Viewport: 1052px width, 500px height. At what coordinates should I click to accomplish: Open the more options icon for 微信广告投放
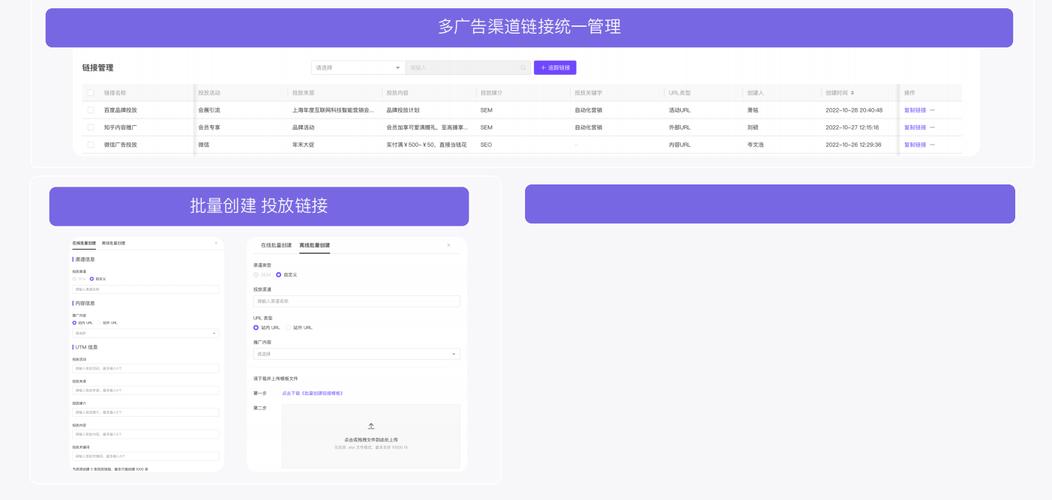click(933, 145)
